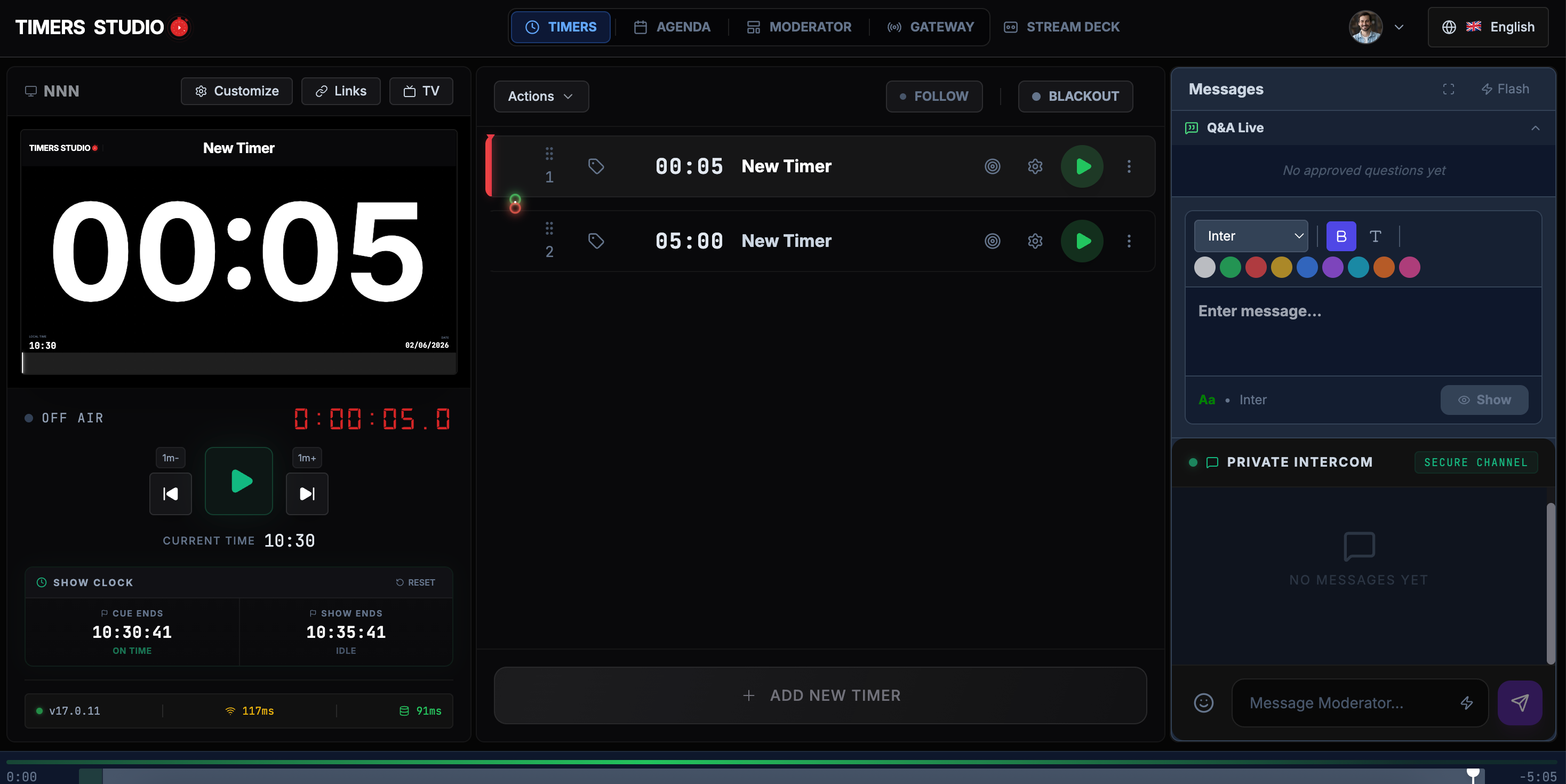Open the three-dot menu for timer 2
The image size is (1566, 784).
pos(1129,241)
